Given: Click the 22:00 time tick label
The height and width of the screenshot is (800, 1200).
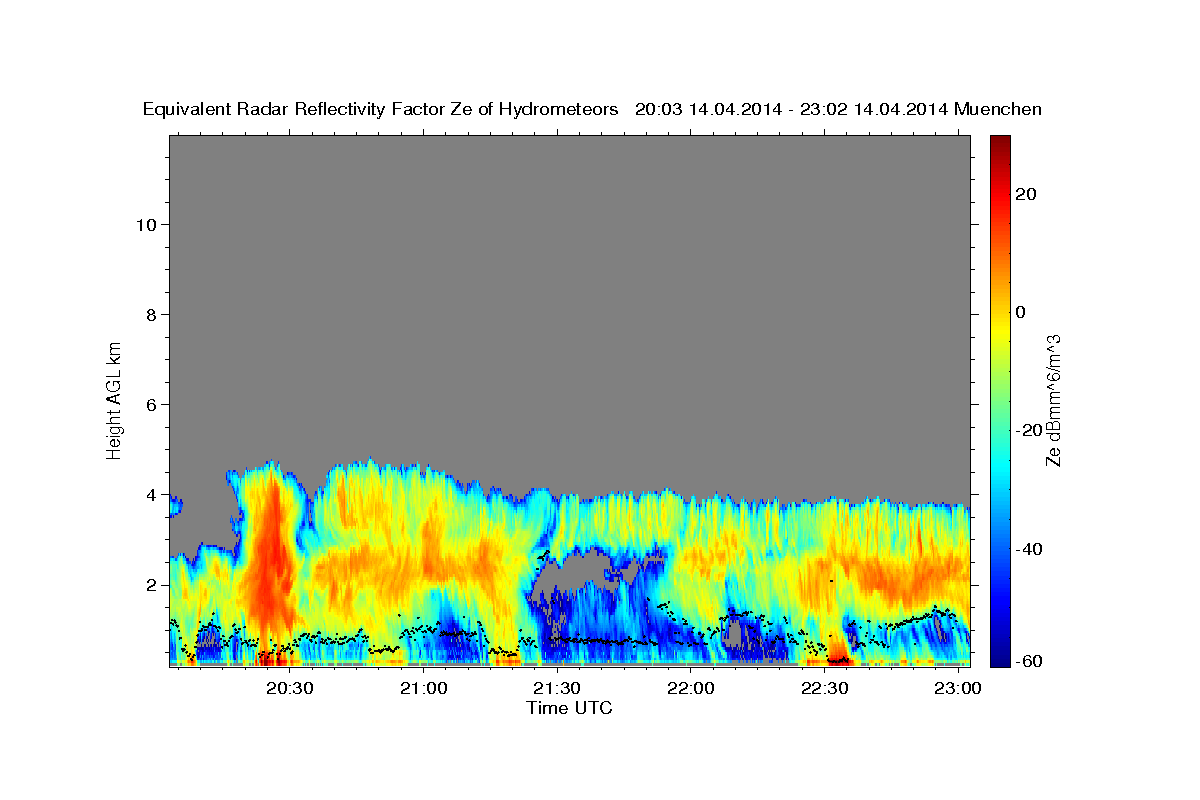Looking at the screenshot, I should click(690, 689).
